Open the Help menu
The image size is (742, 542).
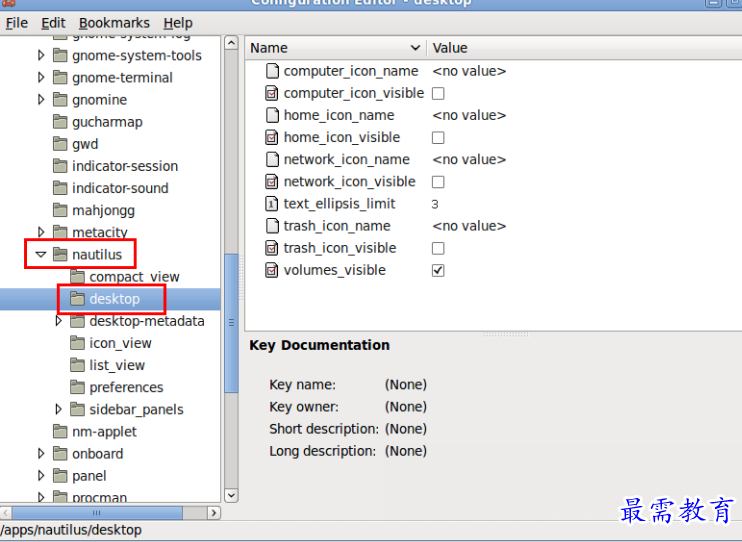[x=178, y=23]
